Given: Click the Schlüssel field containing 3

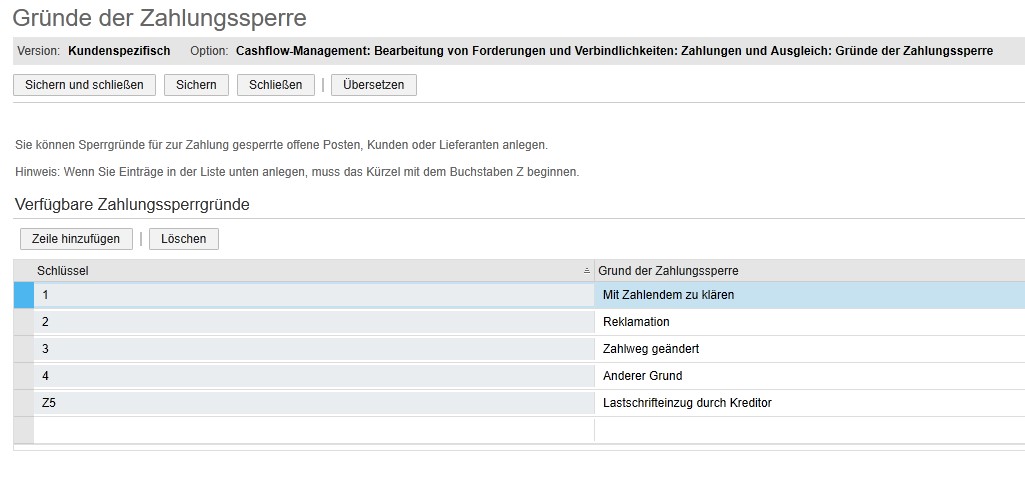Looking at the screenshot, I should point(313,349).
